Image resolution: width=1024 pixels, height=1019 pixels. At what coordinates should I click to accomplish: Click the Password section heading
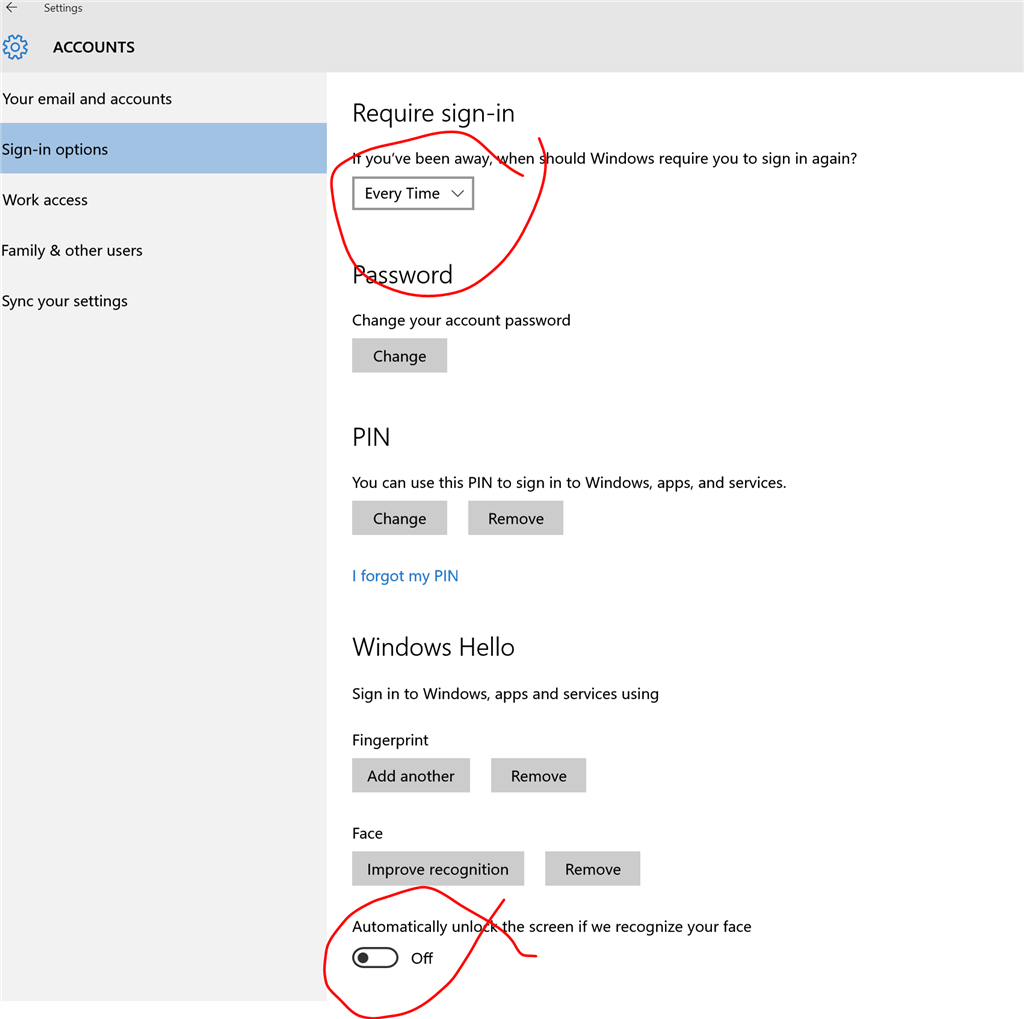402,275
